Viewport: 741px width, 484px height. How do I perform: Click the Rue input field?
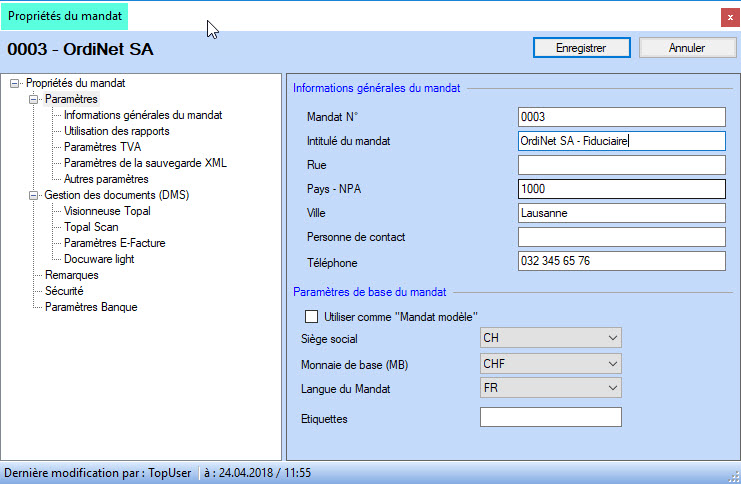621,165
